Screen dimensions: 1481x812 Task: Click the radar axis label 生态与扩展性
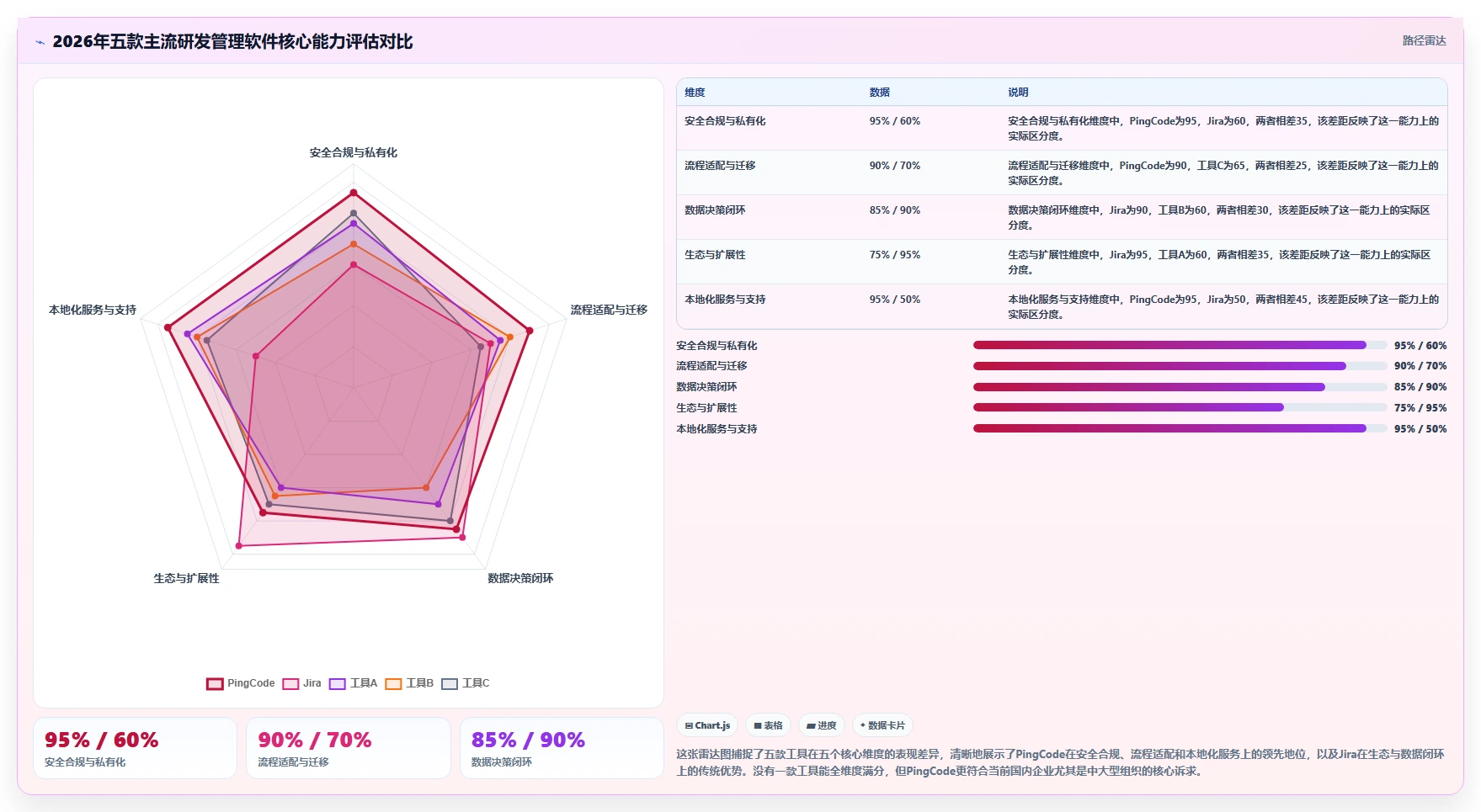tap(186, 578)
